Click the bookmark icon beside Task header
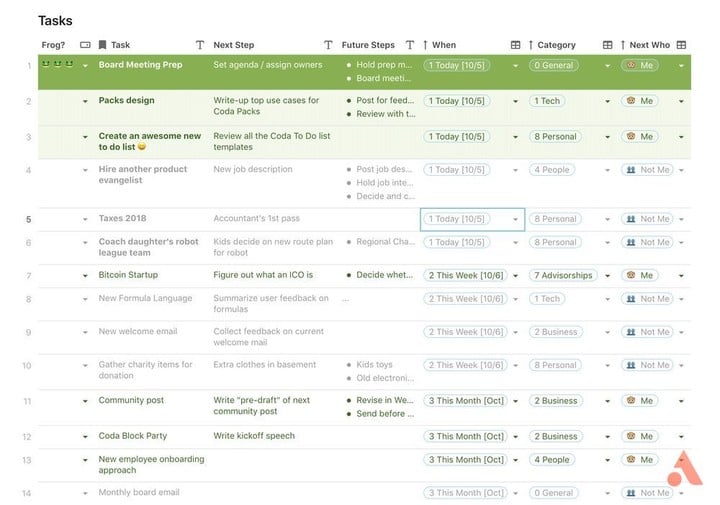 (x=102, y=45)
